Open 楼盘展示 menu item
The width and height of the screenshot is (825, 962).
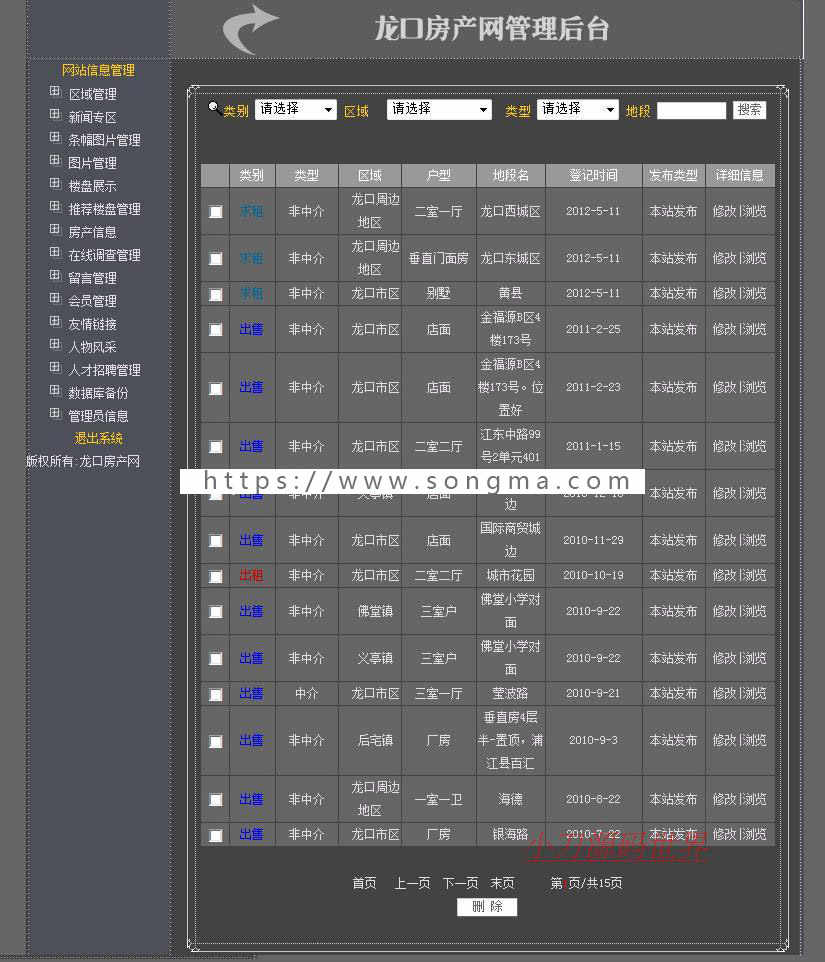tap(93, 186)
